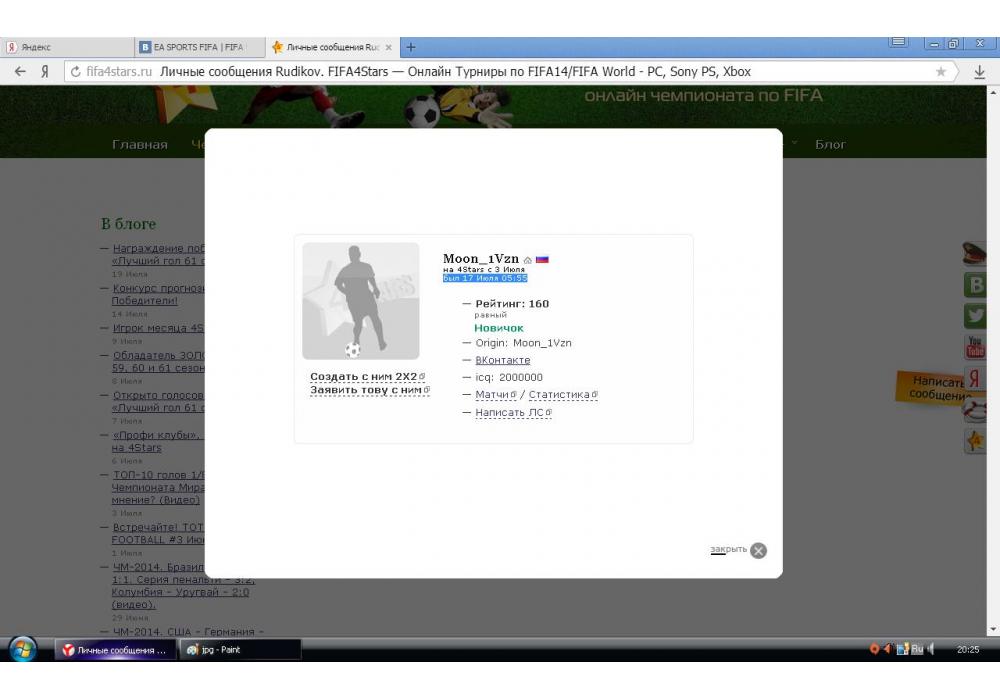Switch to the EA SPORTS FIFA tab
1000x700 pixels.
197,47
